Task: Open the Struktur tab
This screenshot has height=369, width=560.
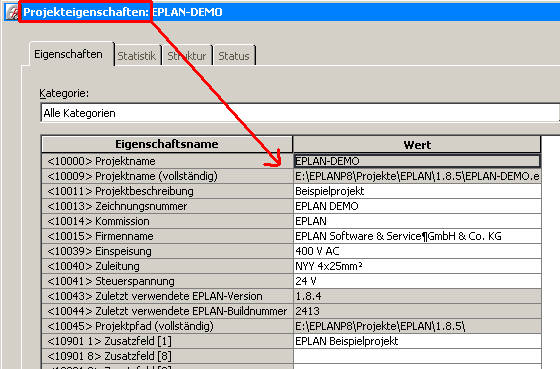Action: point(187,56)
